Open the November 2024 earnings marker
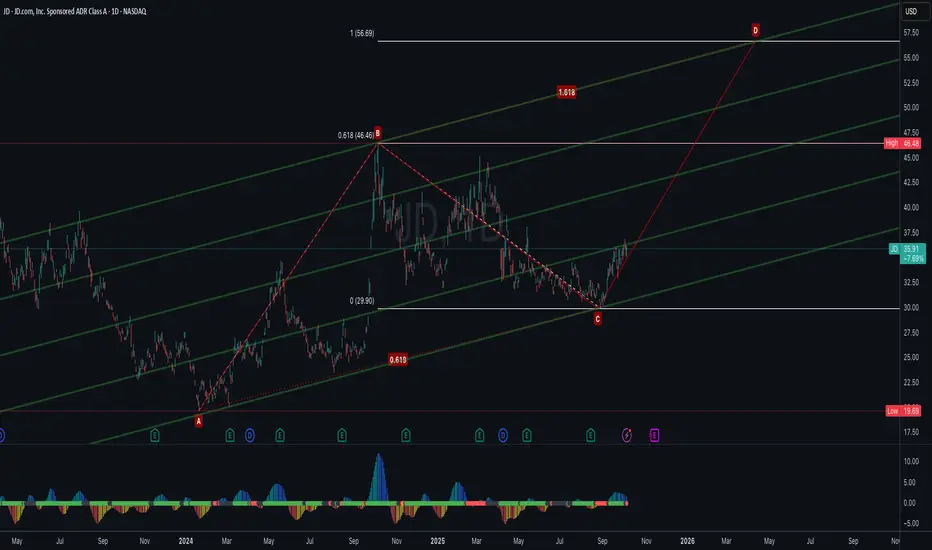 (405, 435)
